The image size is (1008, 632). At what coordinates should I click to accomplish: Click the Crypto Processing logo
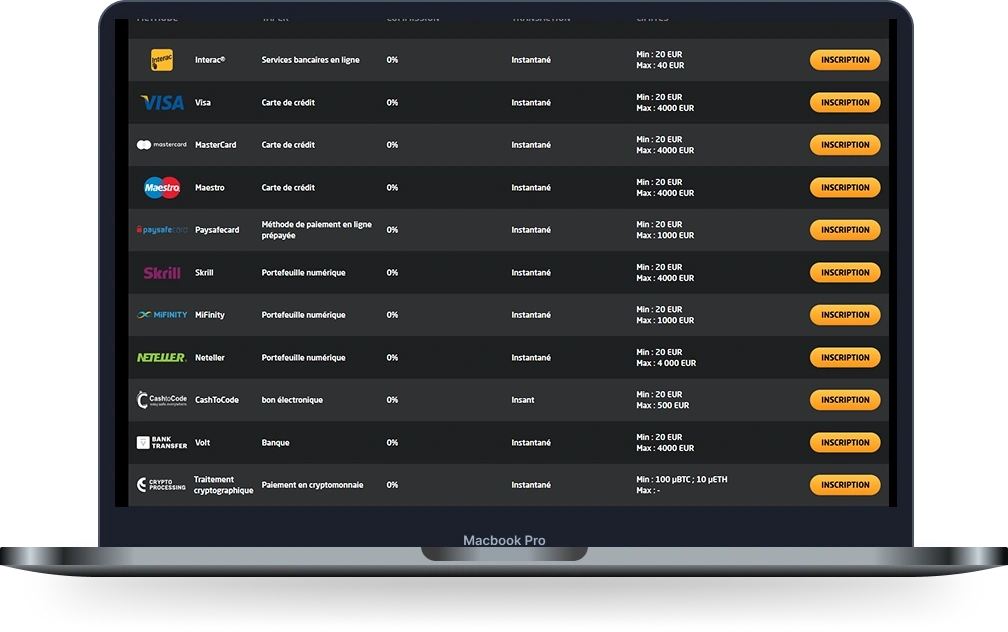point(161,485)
